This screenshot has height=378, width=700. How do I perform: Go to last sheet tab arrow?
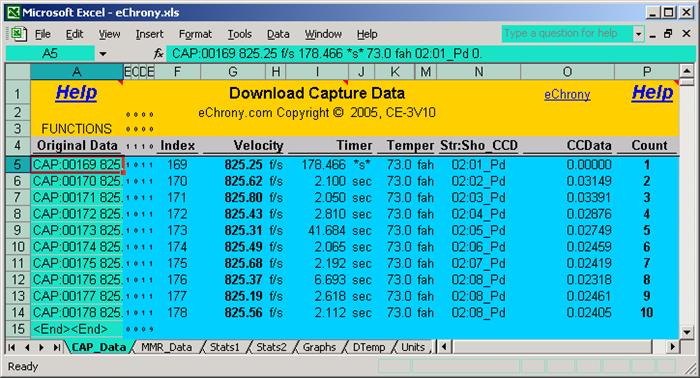point(57,347)
